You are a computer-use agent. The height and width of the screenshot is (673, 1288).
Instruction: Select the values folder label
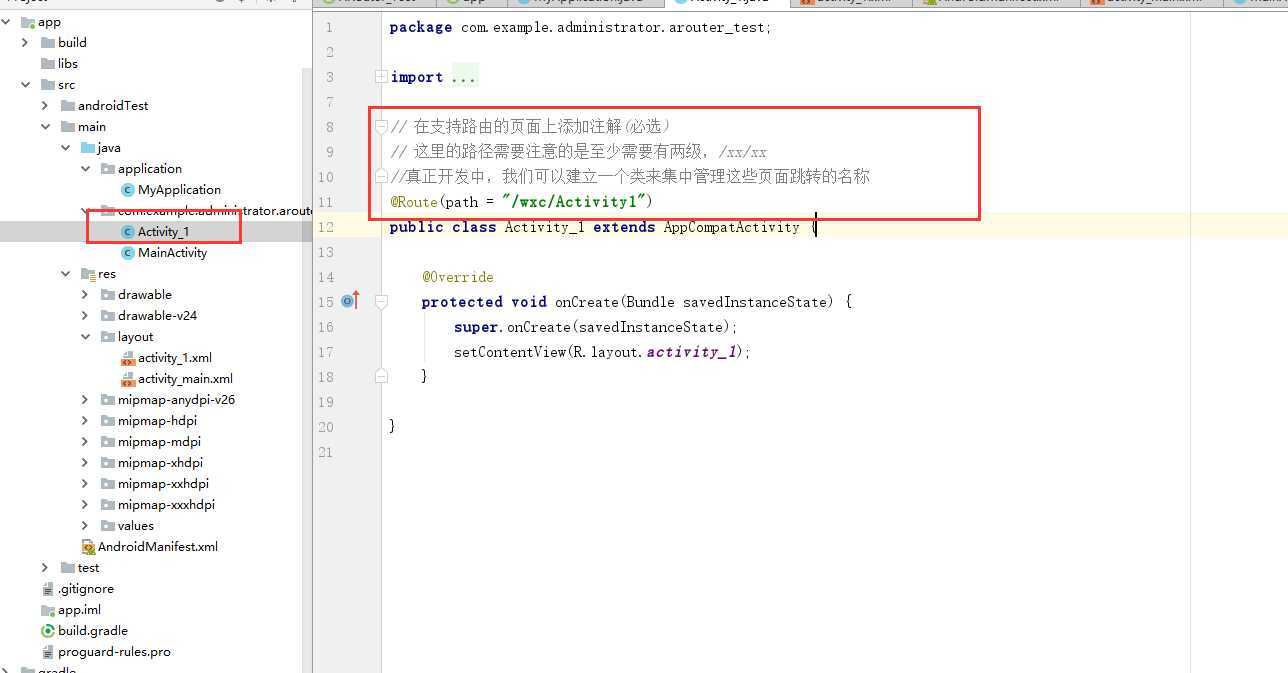[136, 526]
